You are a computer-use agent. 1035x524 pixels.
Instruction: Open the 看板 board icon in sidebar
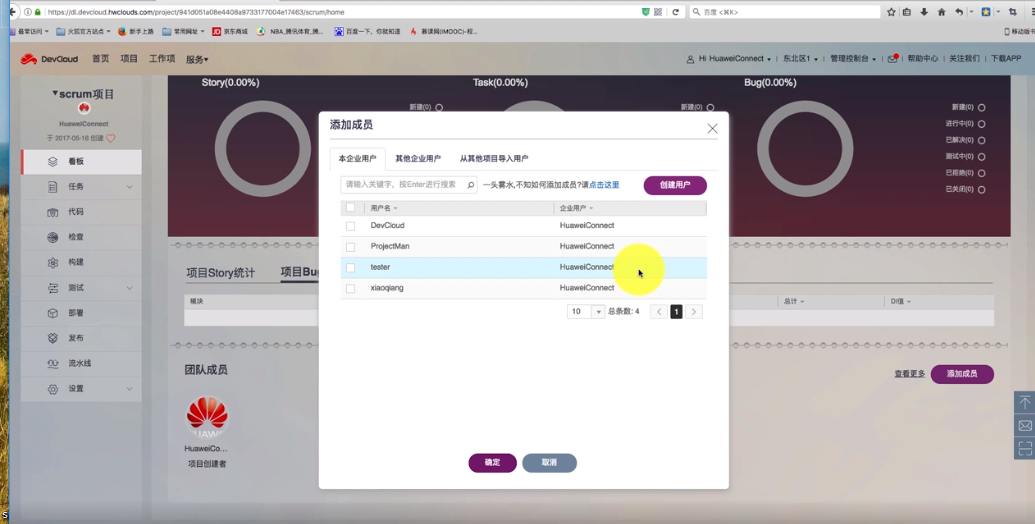tap(53, 162)
